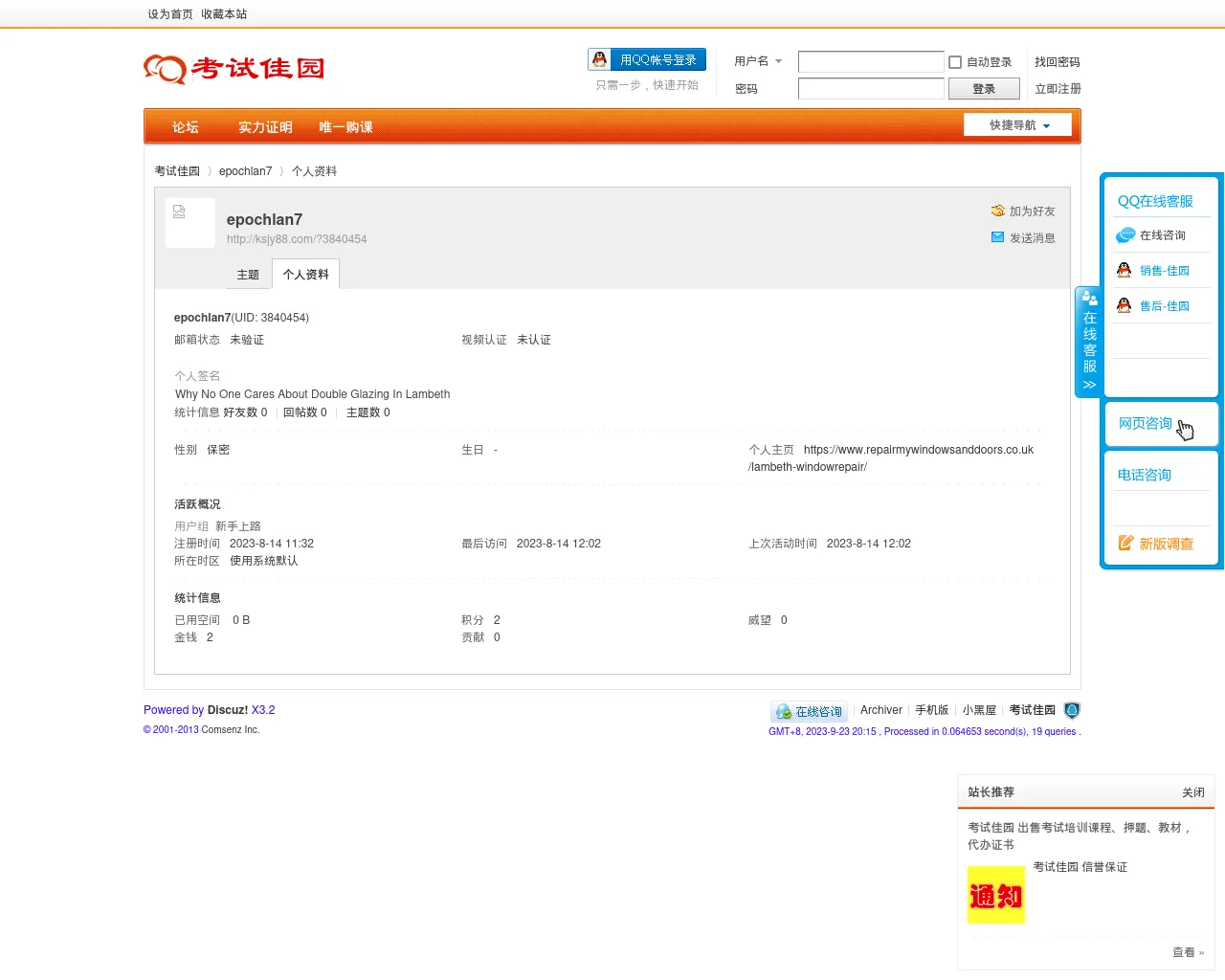Toggle the 自动登录 checkbox
This screenshot has height=980, width=1225.
(955, 62)
